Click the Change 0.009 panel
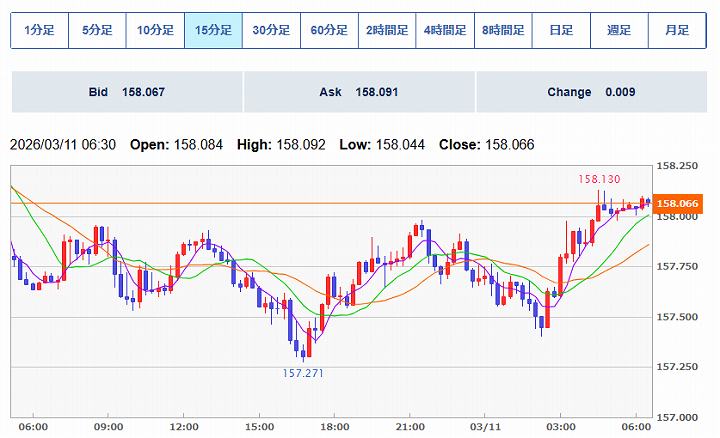This screenshot has width=720, height=438. click(592, 92)
